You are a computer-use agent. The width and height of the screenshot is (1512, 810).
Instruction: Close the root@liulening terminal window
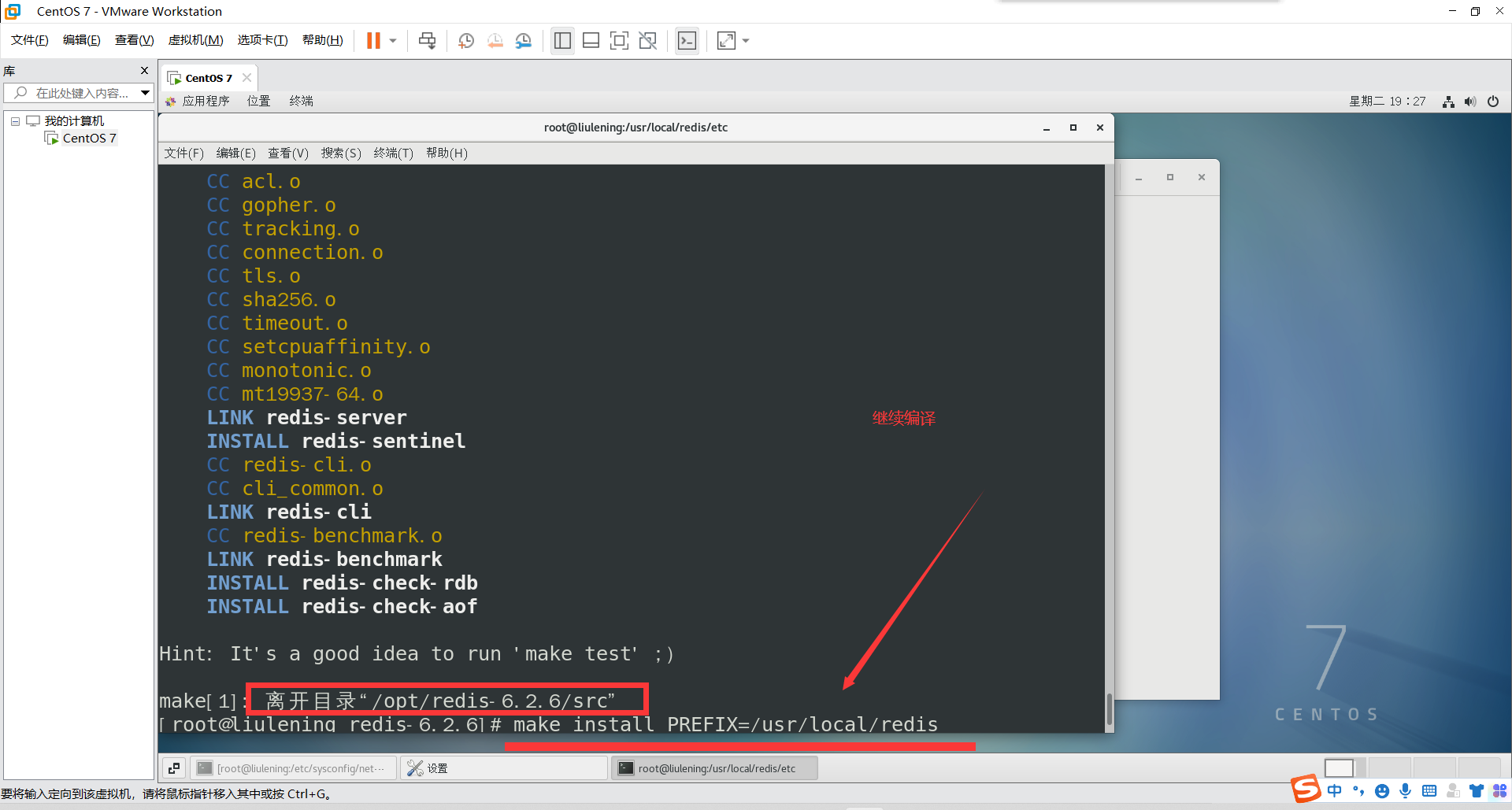[x=1100, y=128]
